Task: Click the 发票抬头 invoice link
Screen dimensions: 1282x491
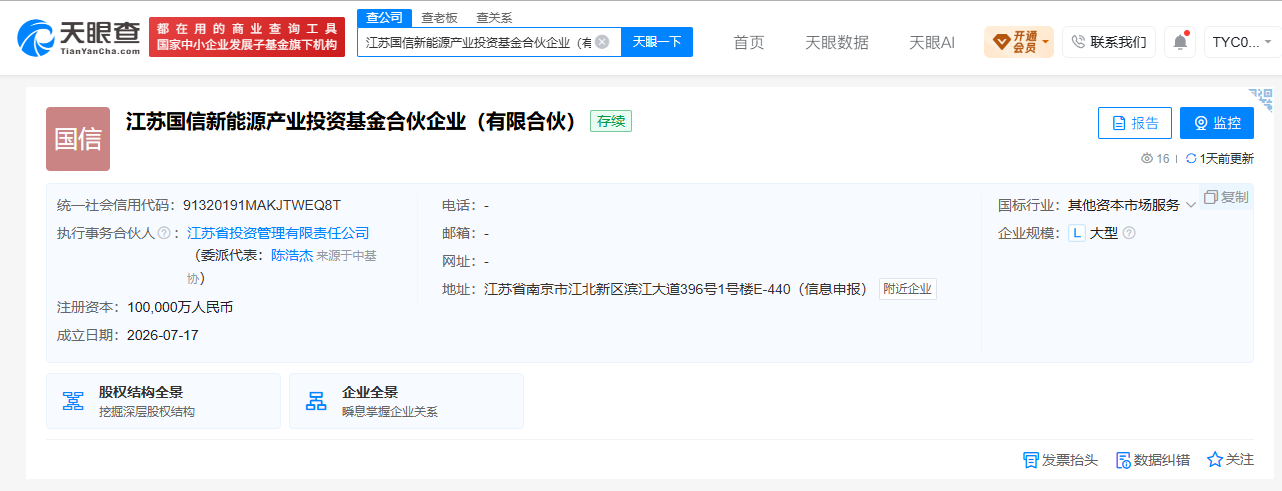Action: [x=1060, y=460]
